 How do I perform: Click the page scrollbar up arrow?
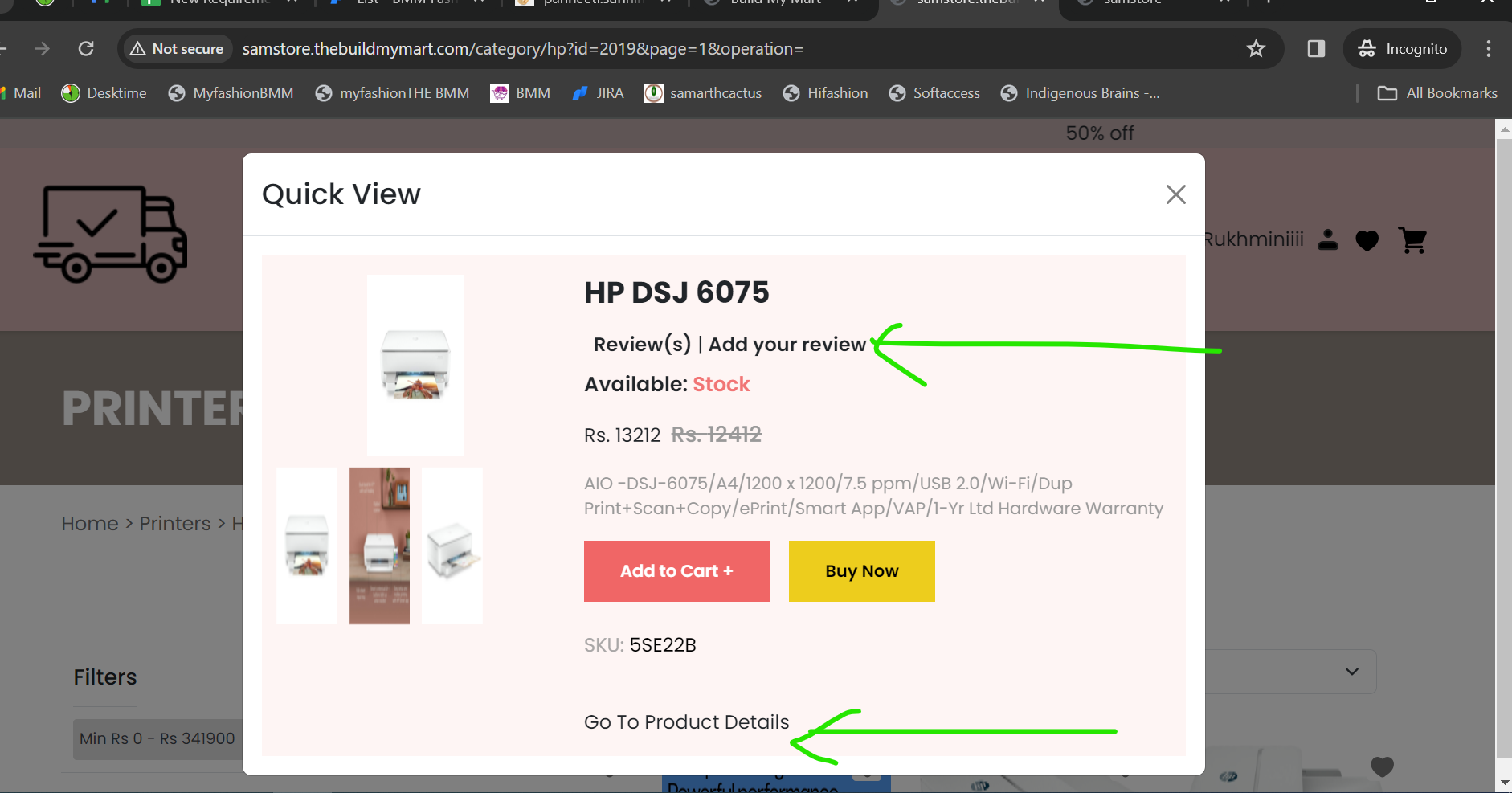pyautogui.click(x=1504, y=129)
